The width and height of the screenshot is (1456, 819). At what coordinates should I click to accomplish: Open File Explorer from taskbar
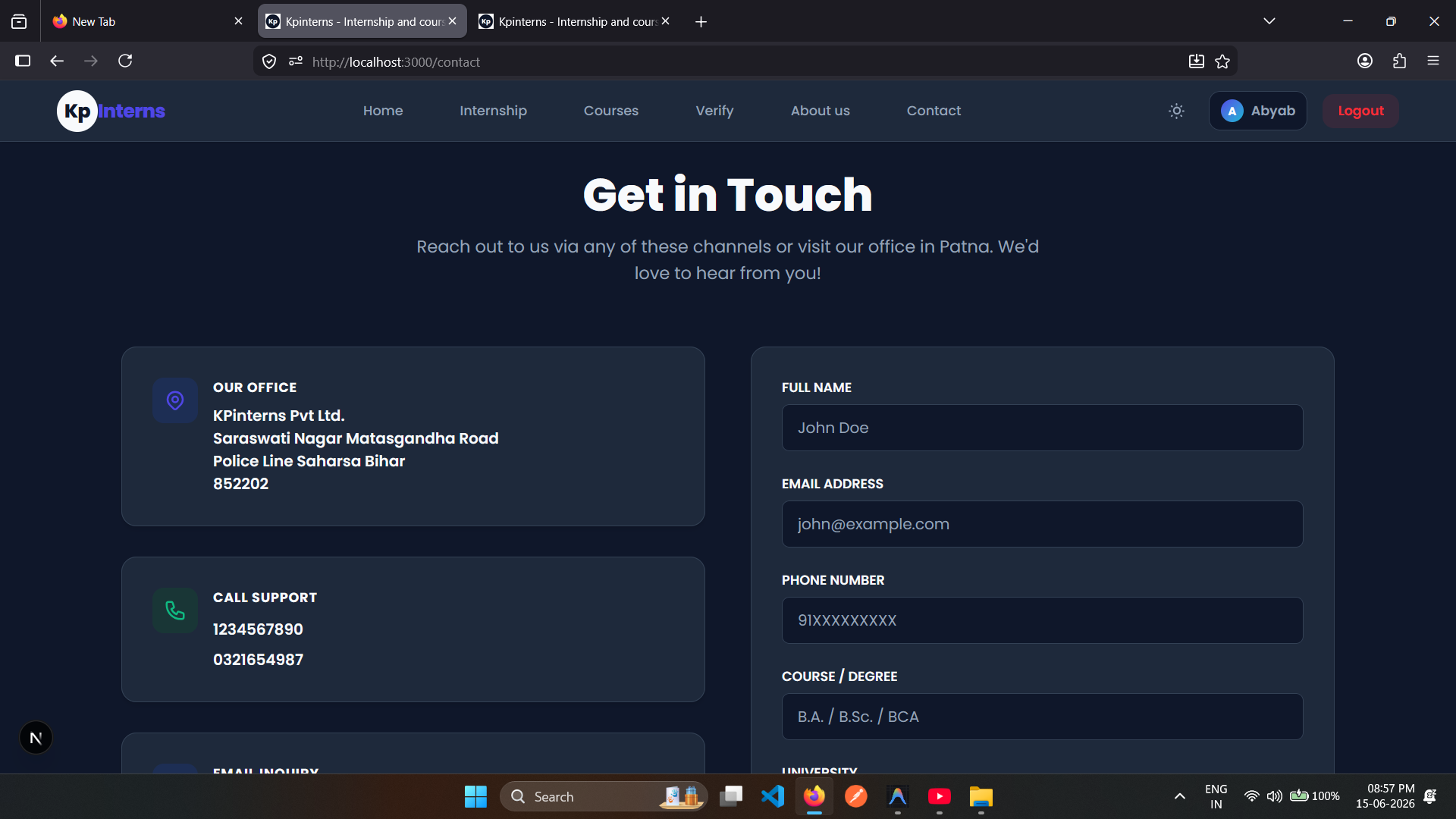coord(981,796)
